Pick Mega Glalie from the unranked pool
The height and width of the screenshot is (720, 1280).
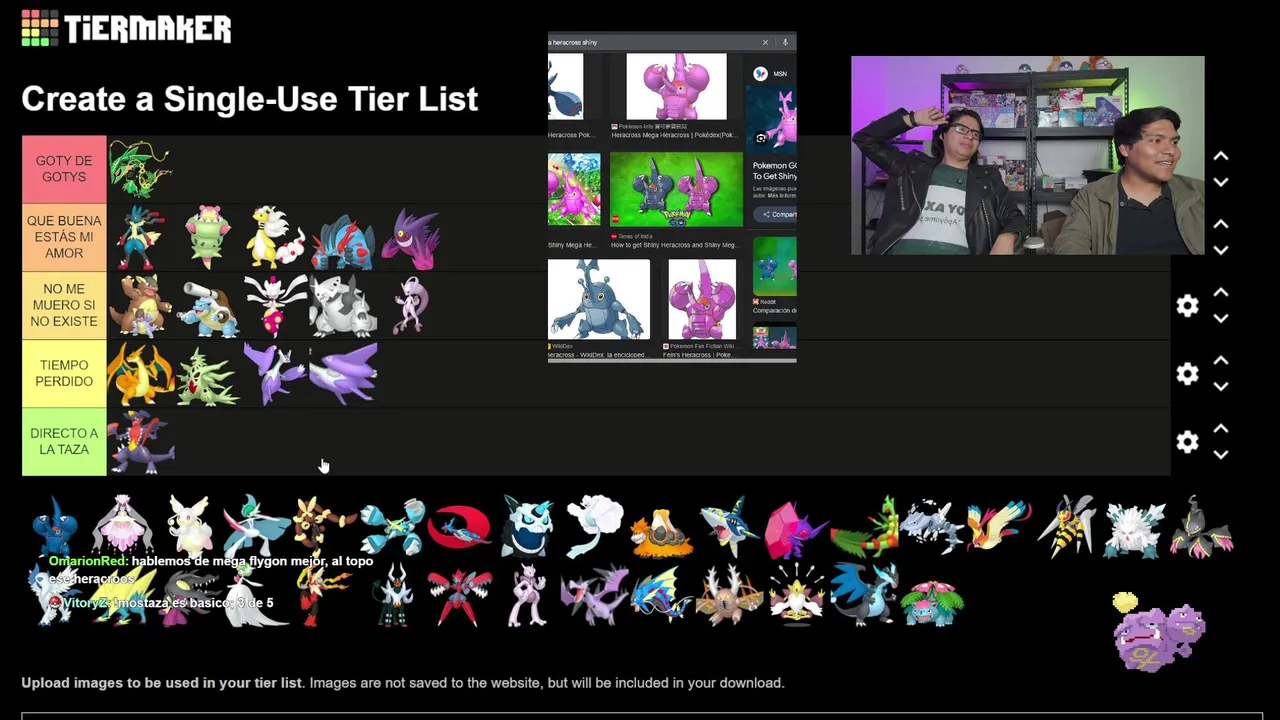coord(527,527)
